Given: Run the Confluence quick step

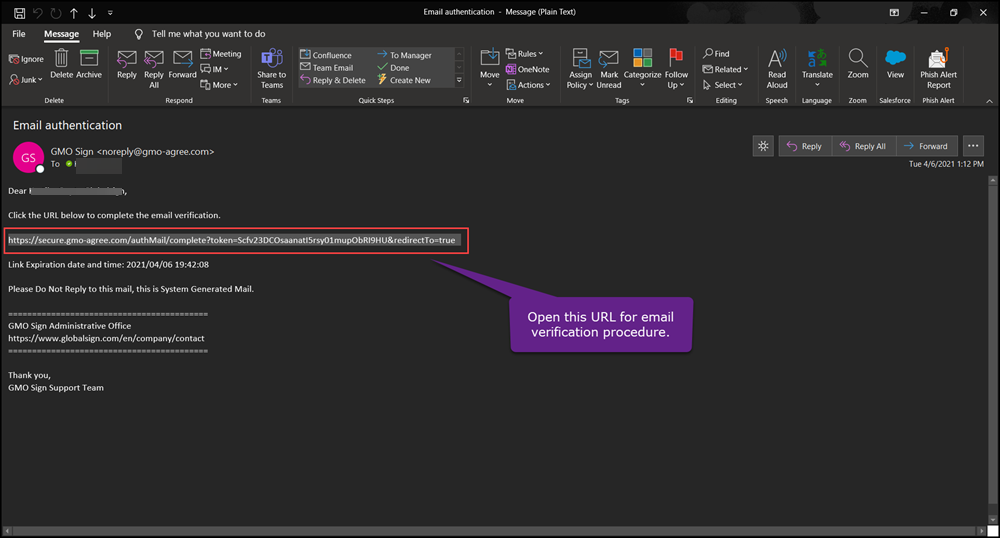Looking at the screenshot, I should 326,55.
